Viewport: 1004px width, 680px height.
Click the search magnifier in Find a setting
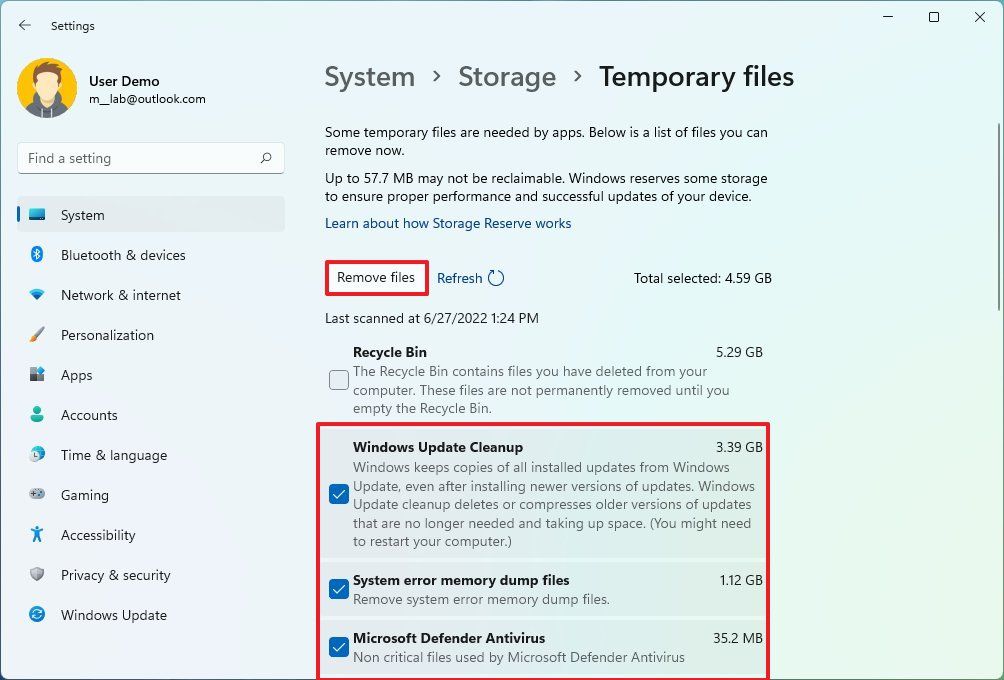pos(265,158)
